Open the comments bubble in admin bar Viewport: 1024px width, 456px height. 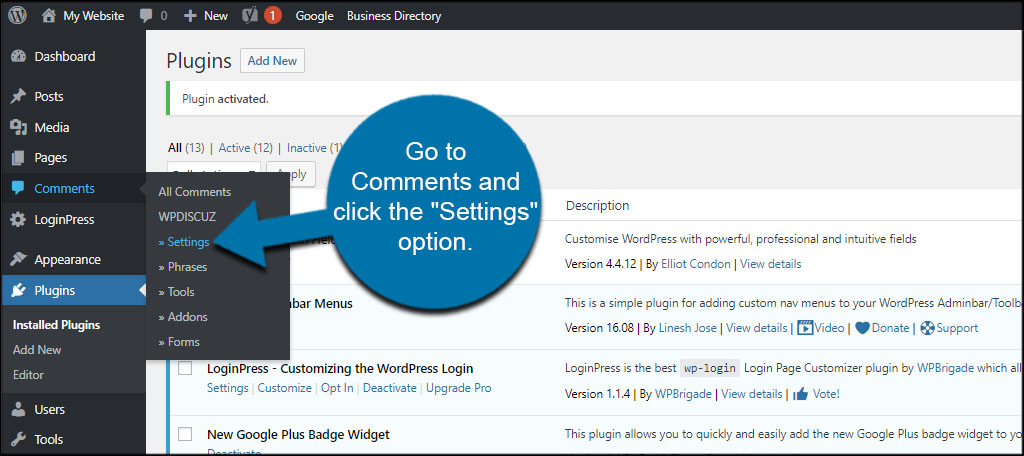coord(146,16)
